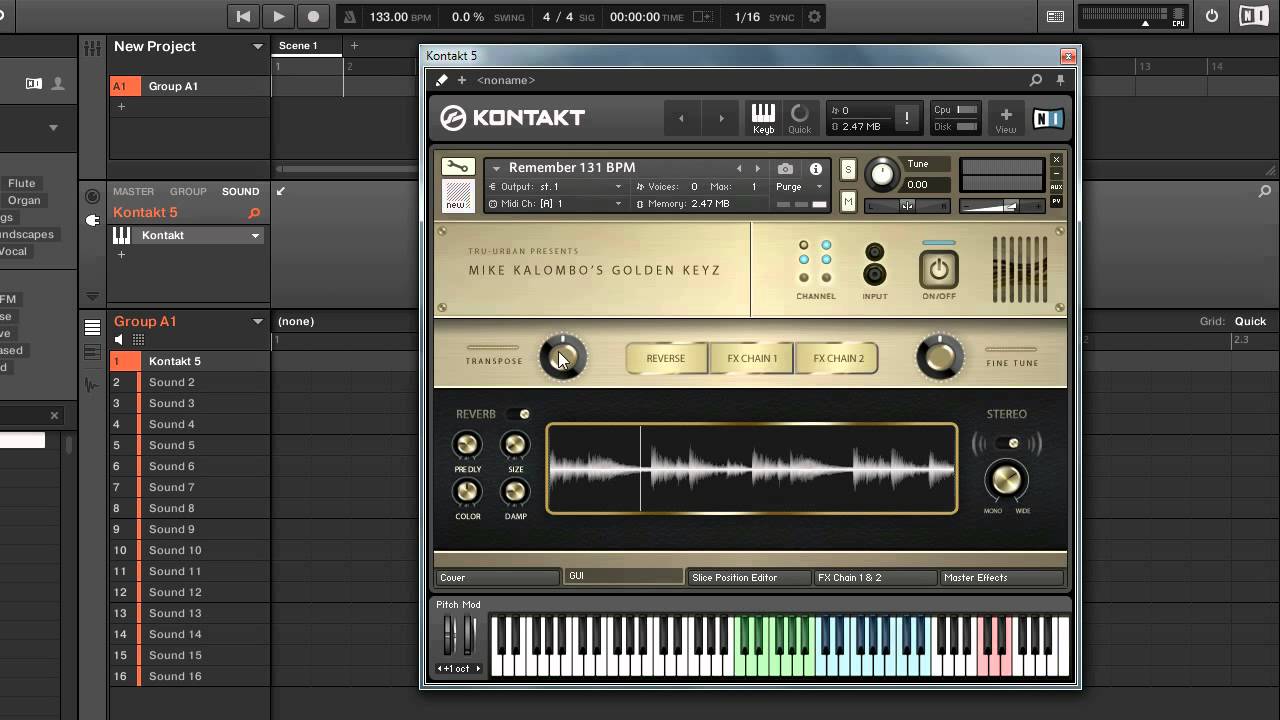This screenshot has width=1280, height=720.
Task: Click the FX CHAIN 1 button
Action: [x=752, y=358]
